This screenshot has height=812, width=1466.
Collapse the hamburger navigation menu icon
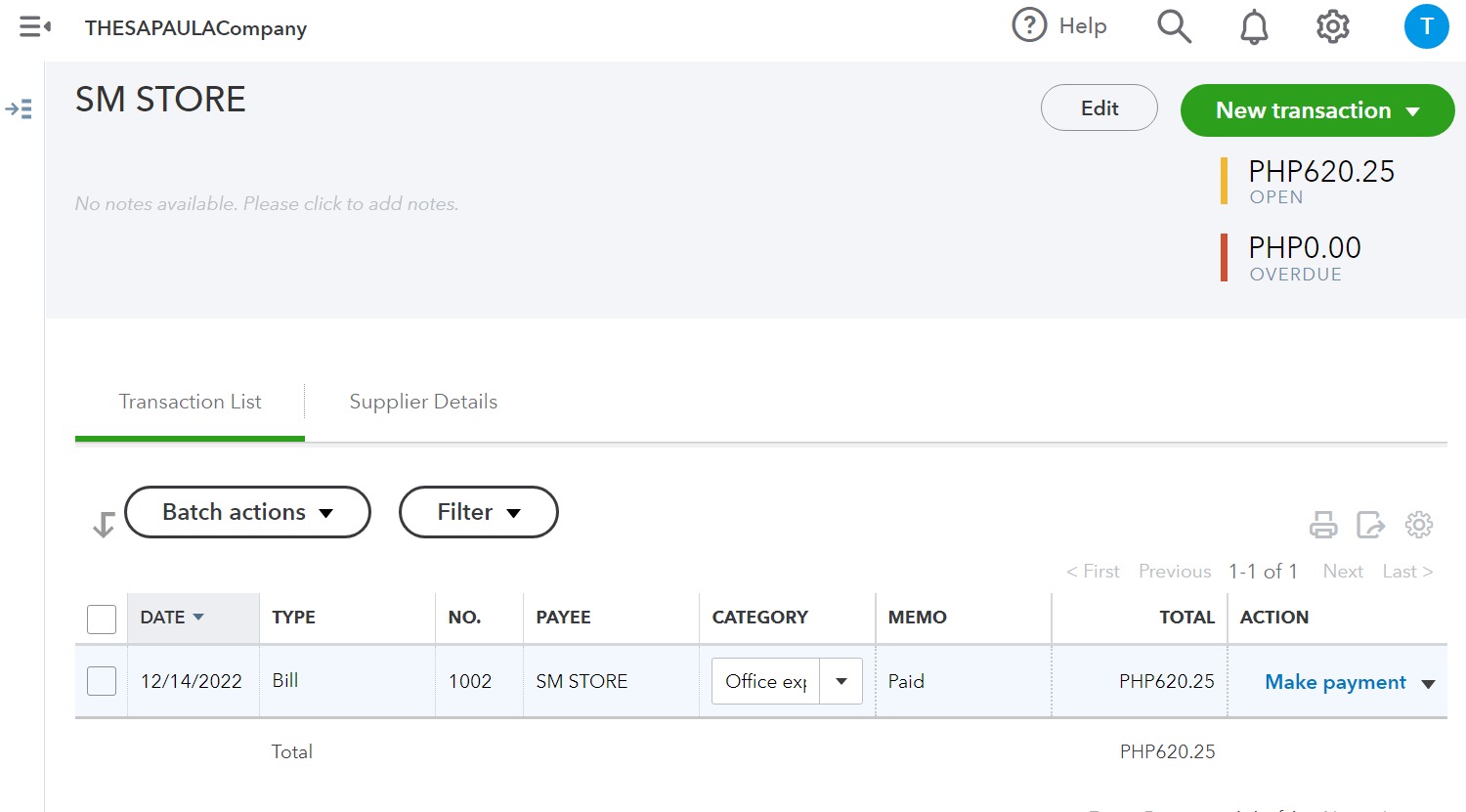point(35,27)
